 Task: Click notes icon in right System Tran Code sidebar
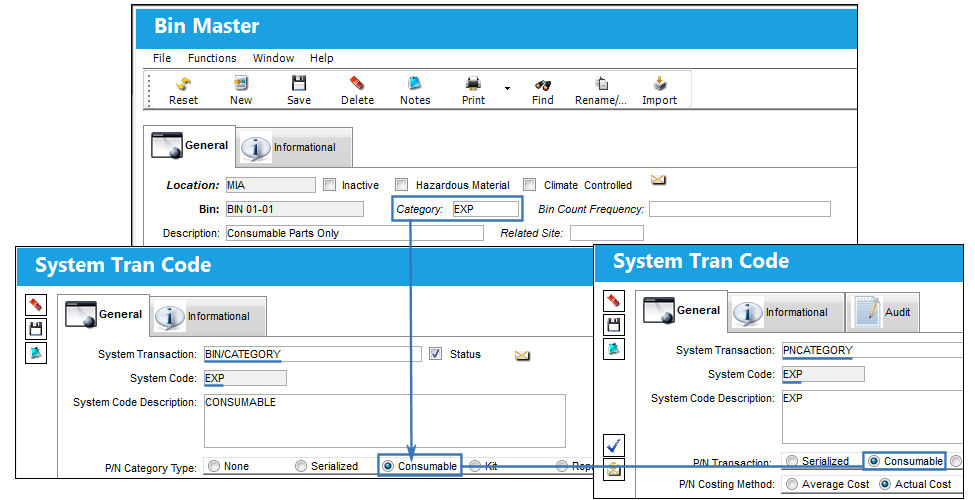click(x=614, y=349)
